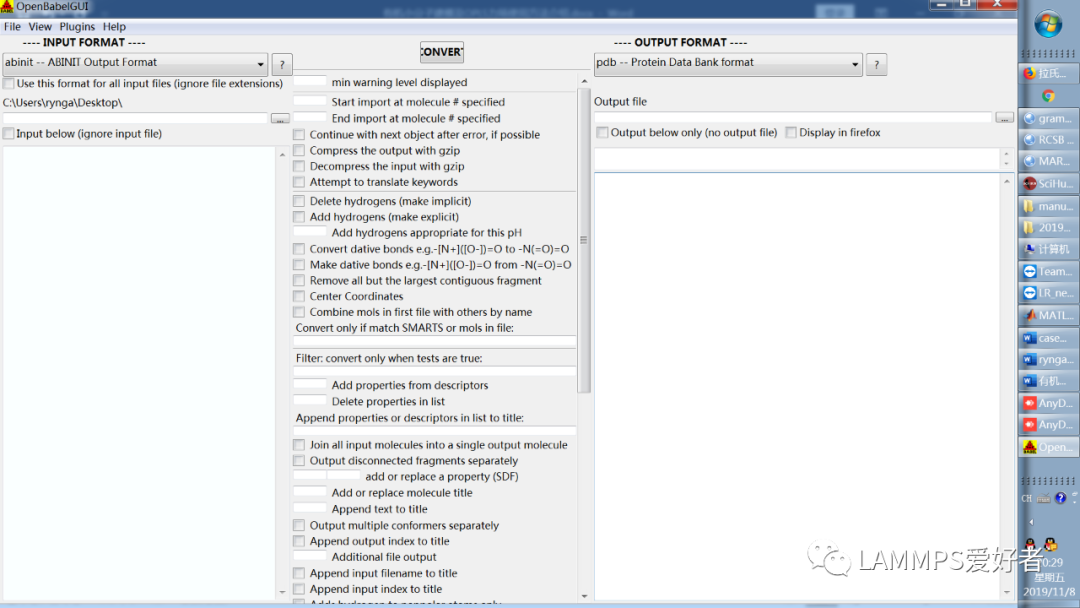Screen dimensions: 1080x608
Task: Check 'Remove all but the largest contiguous fragment'
Action: pos(299,280)
